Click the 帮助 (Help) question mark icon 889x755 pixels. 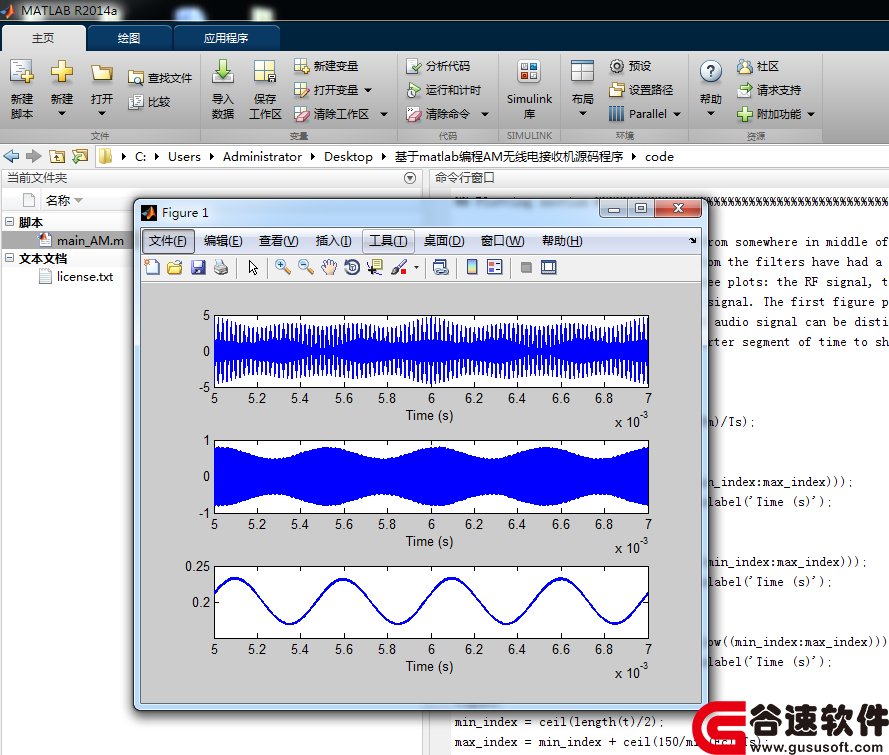[x=710, y=72]
